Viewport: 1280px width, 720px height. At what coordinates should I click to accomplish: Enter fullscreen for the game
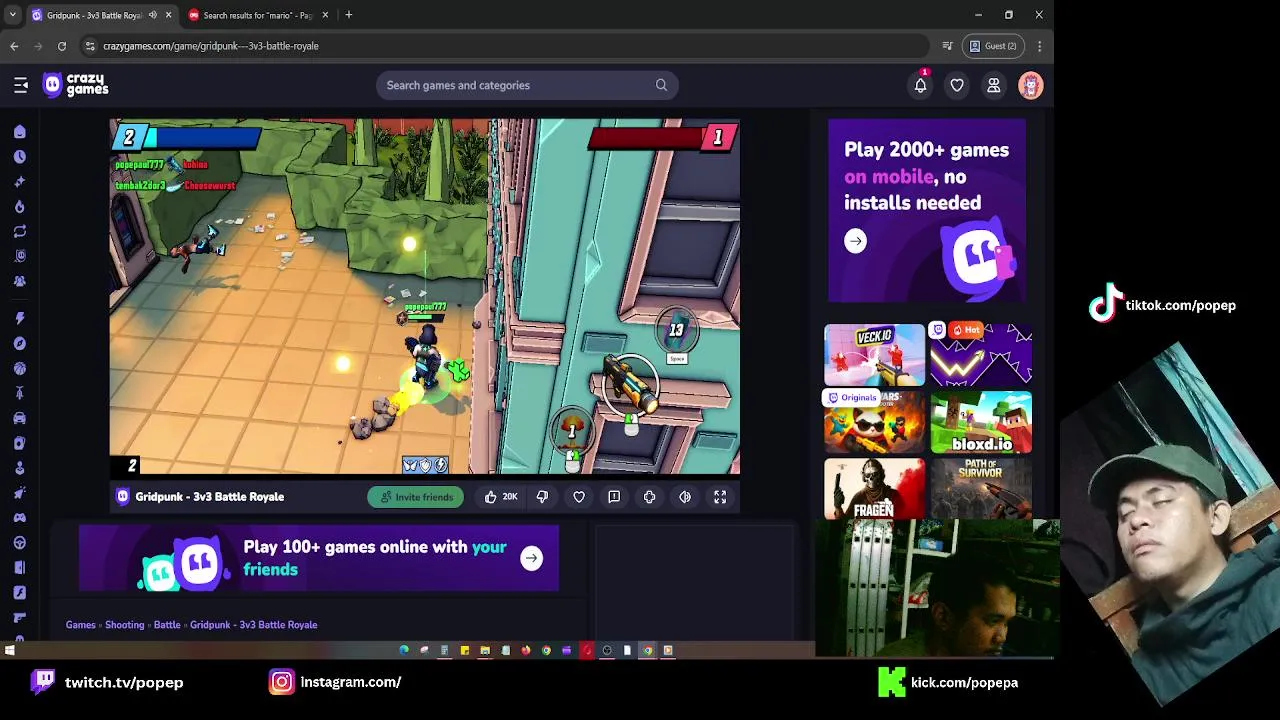pos(720,497)
